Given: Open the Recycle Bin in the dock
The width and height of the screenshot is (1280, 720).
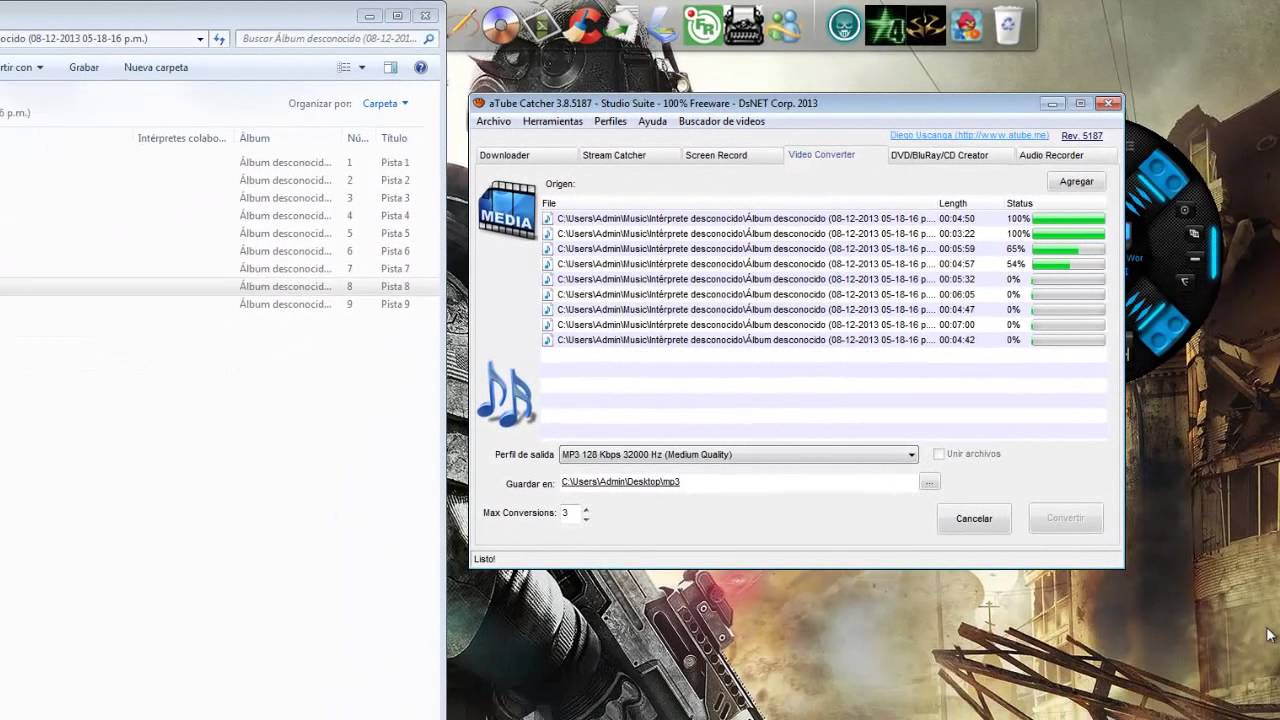Looking at the screenshot, I should click(1008, 25).
